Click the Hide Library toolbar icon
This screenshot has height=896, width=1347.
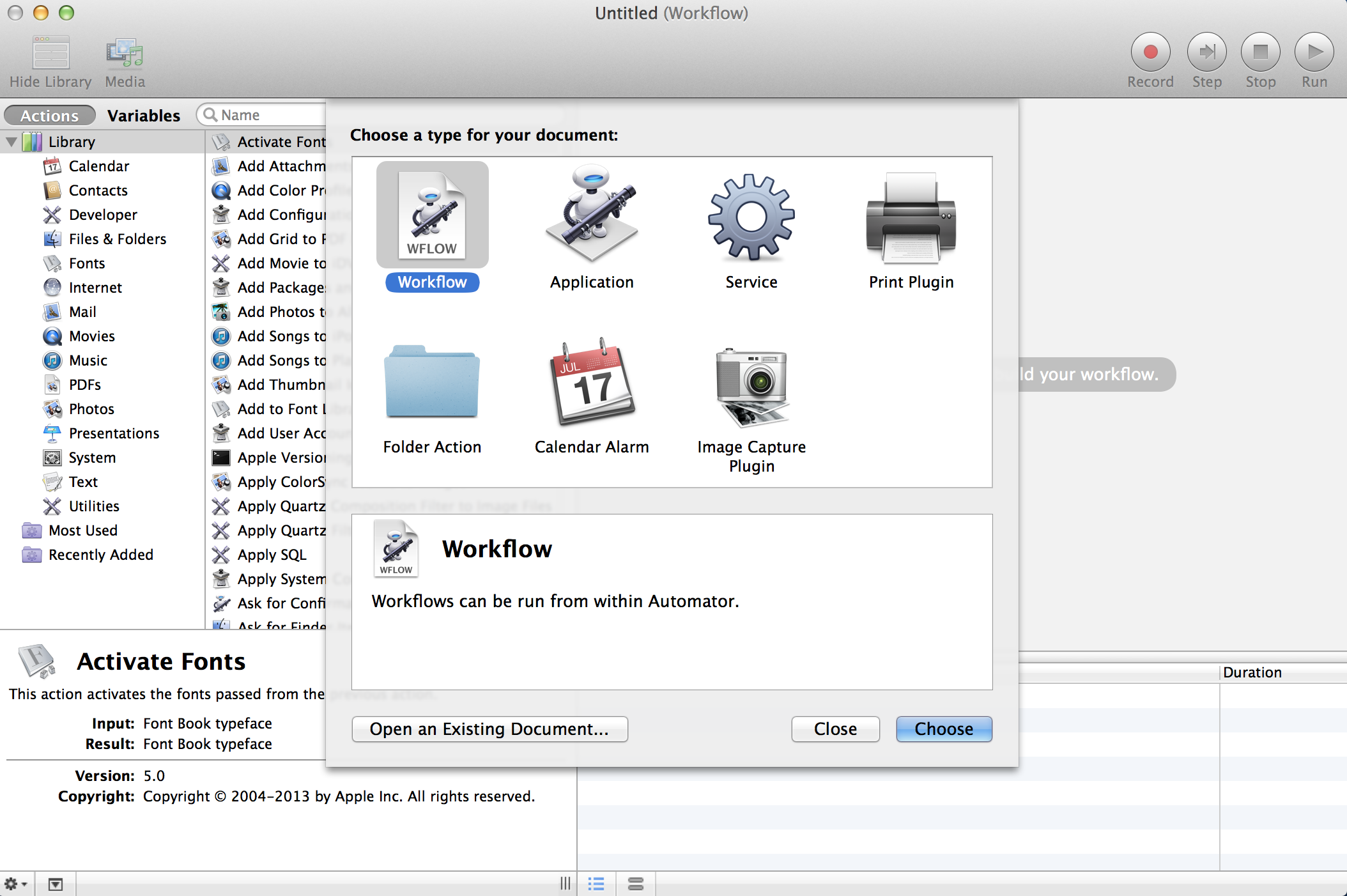(51, 52)
